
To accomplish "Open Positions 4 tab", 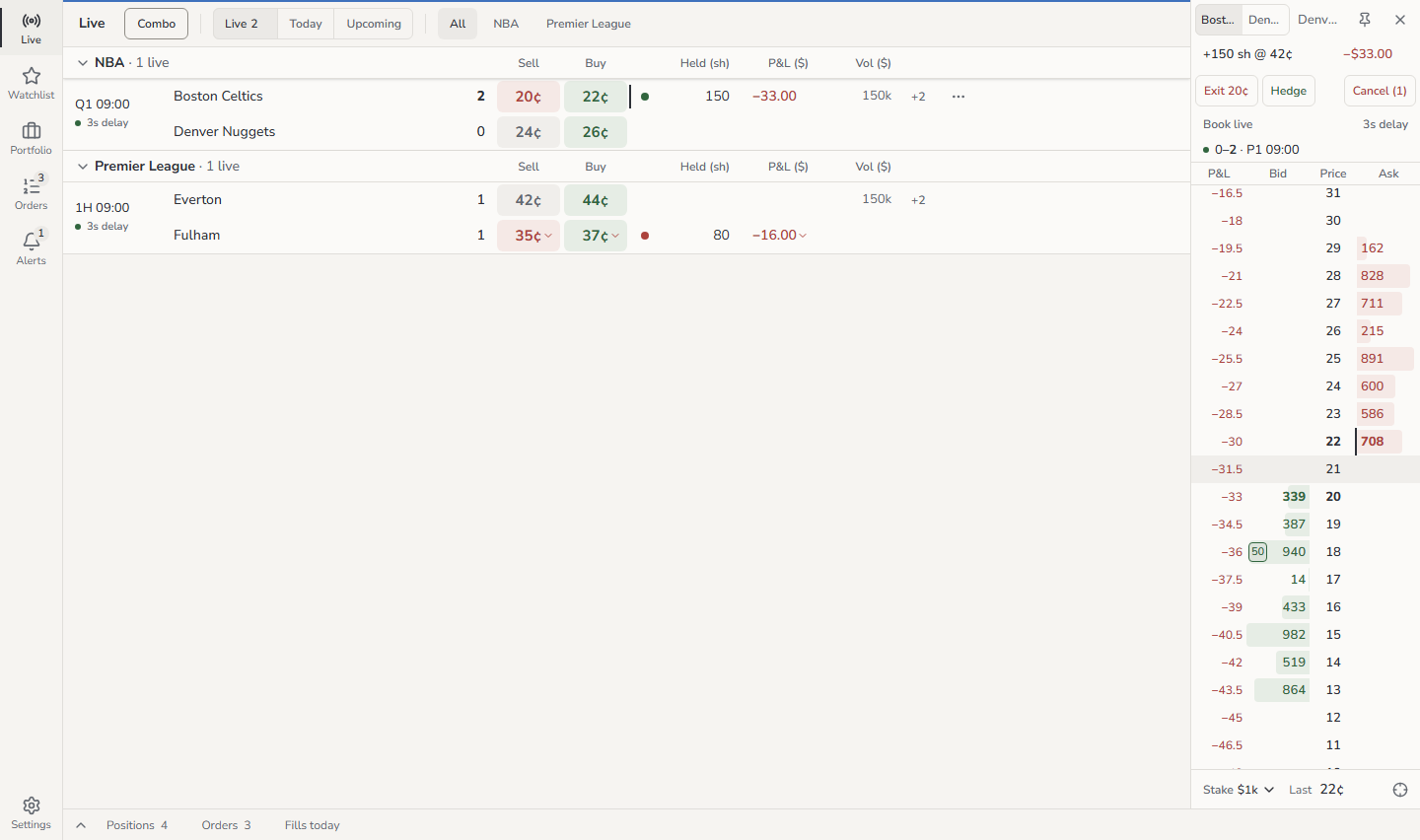I will tap(137, 825).
